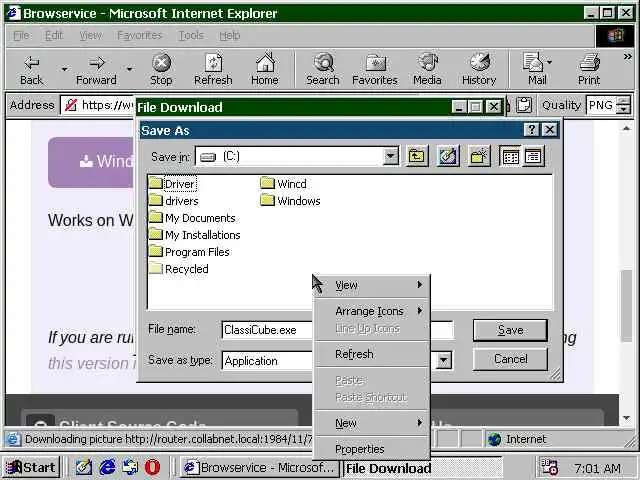Switch to File Download taskbar button

pyautogui.click(x=423, y=468)
